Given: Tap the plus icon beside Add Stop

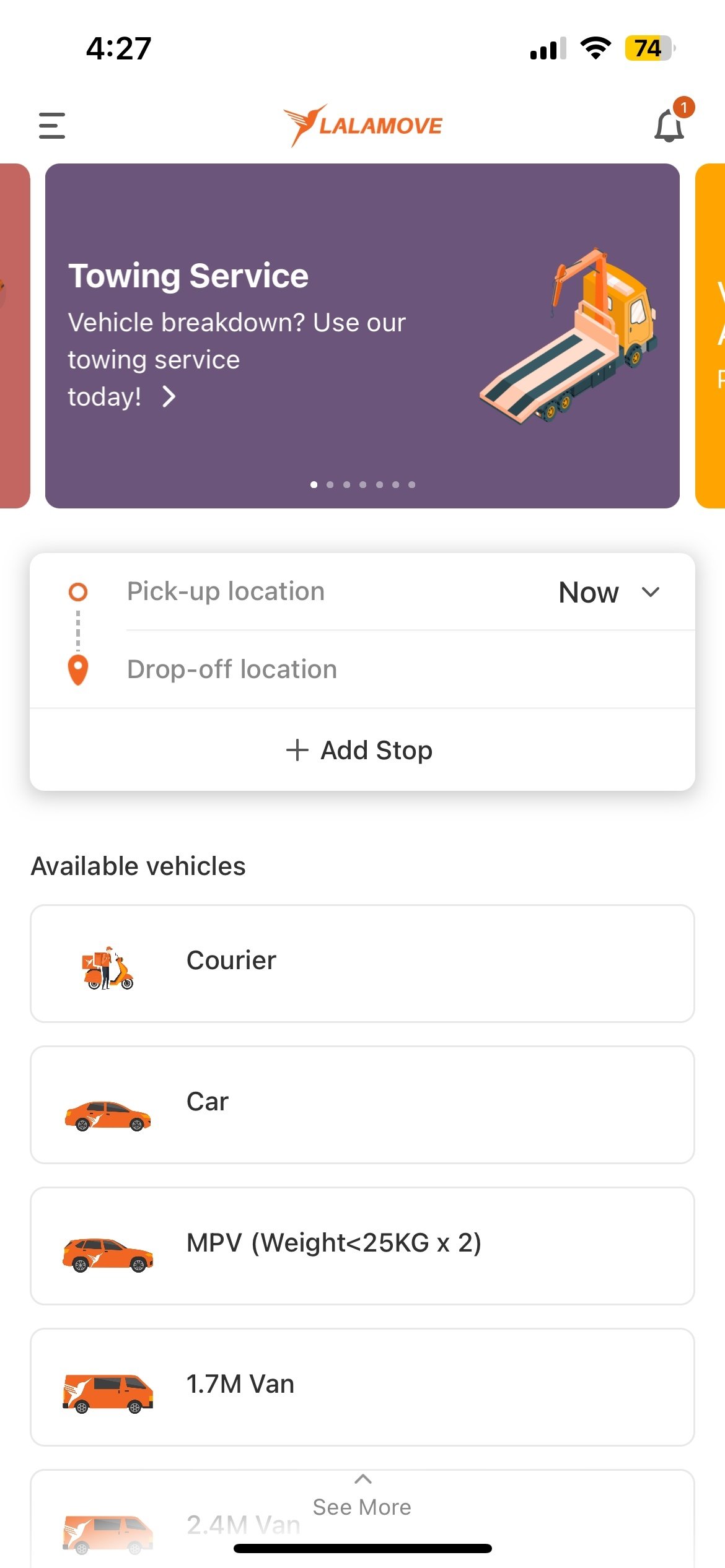Looking at the screenshot, I should (297, 750).
